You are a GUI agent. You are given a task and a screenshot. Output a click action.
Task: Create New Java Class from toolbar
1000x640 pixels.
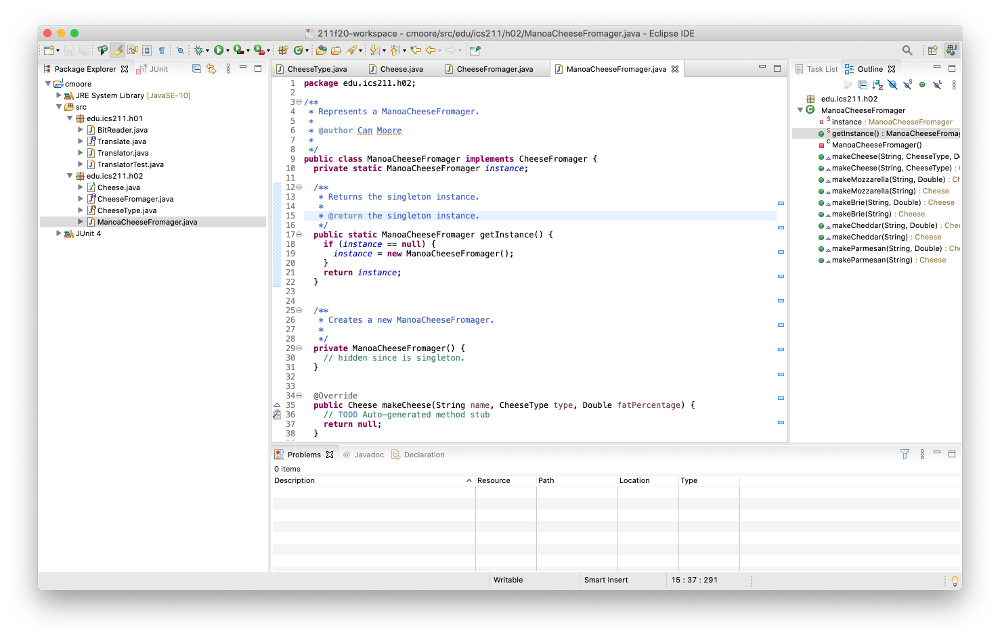coord(298,50)
